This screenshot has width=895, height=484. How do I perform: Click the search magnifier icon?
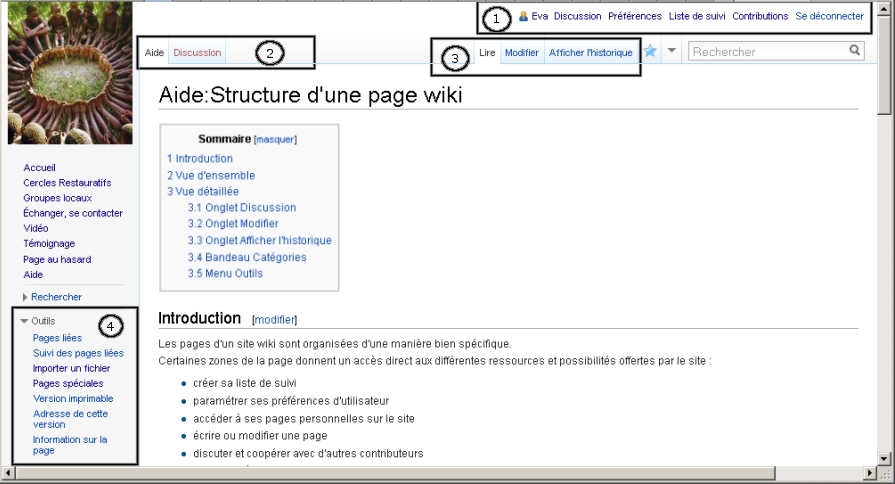coord(855,50)
